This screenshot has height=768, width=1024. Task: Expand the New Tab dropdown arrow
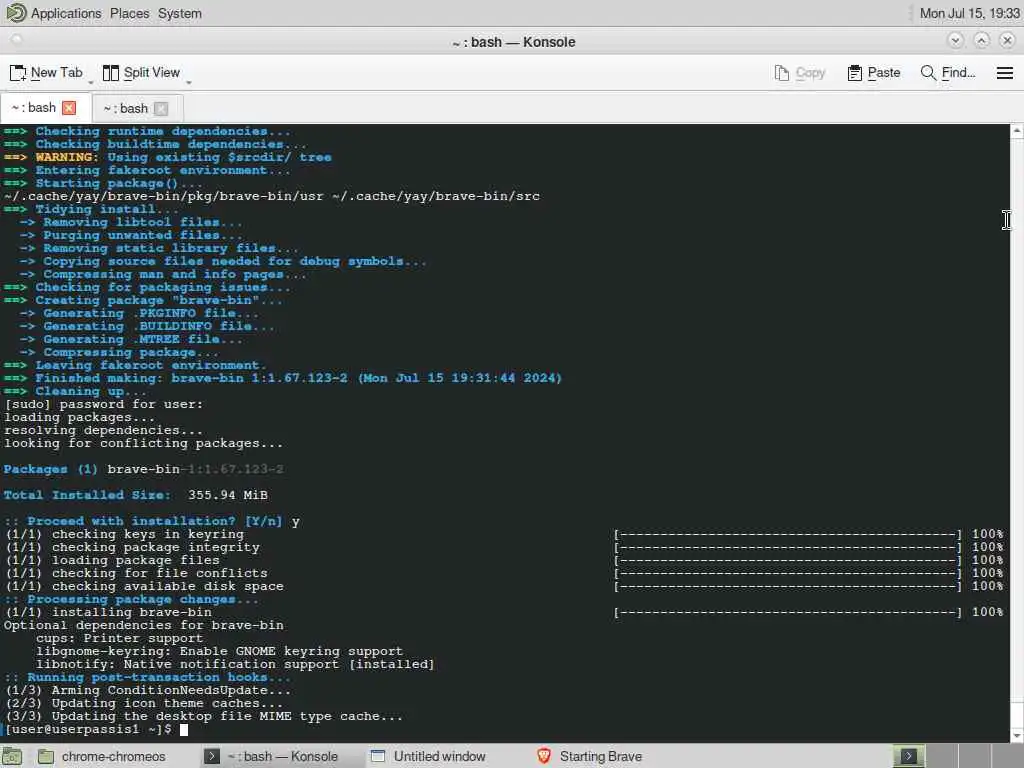(91, 81)
